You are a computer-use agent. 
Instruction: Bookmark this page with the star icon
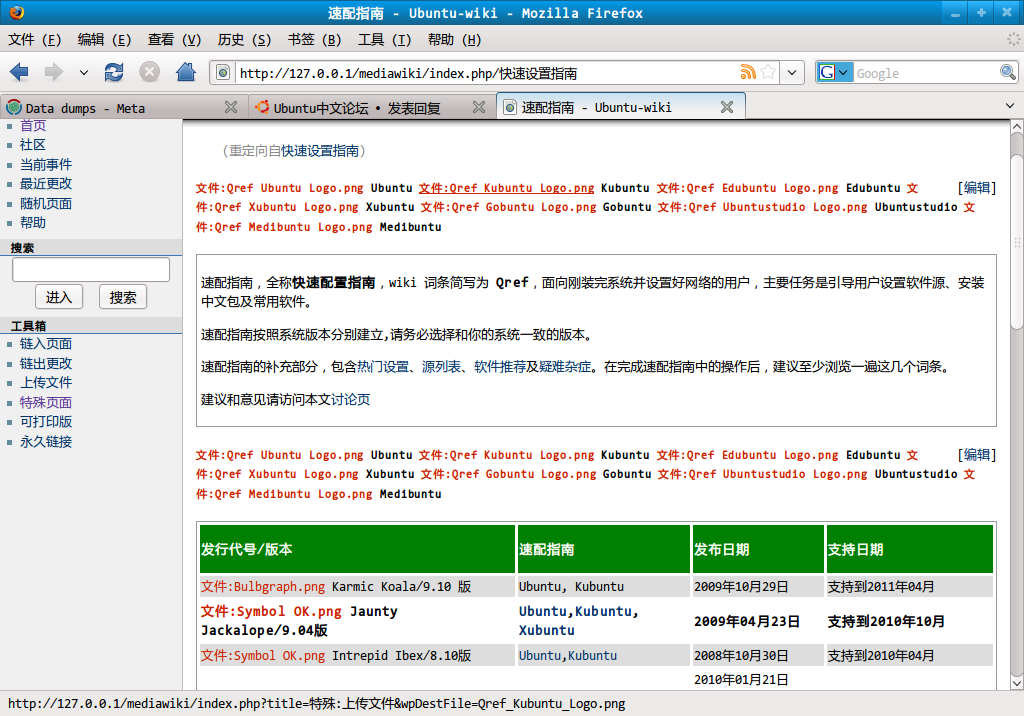[768, 73]
